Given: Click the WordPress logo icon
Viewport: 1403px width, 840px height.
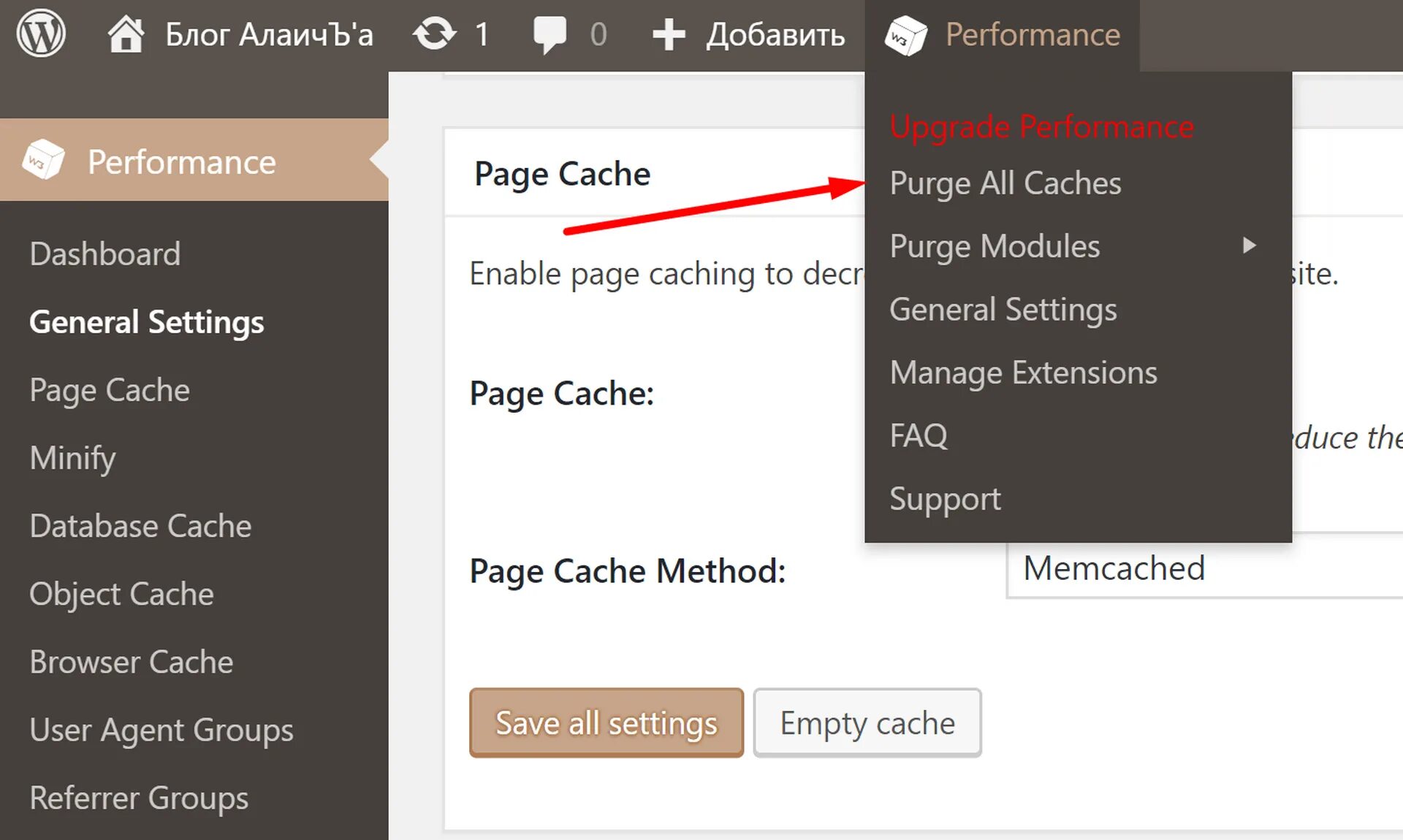Looking at the screenshot, I should pyautogui.click(x=41, y=34).
